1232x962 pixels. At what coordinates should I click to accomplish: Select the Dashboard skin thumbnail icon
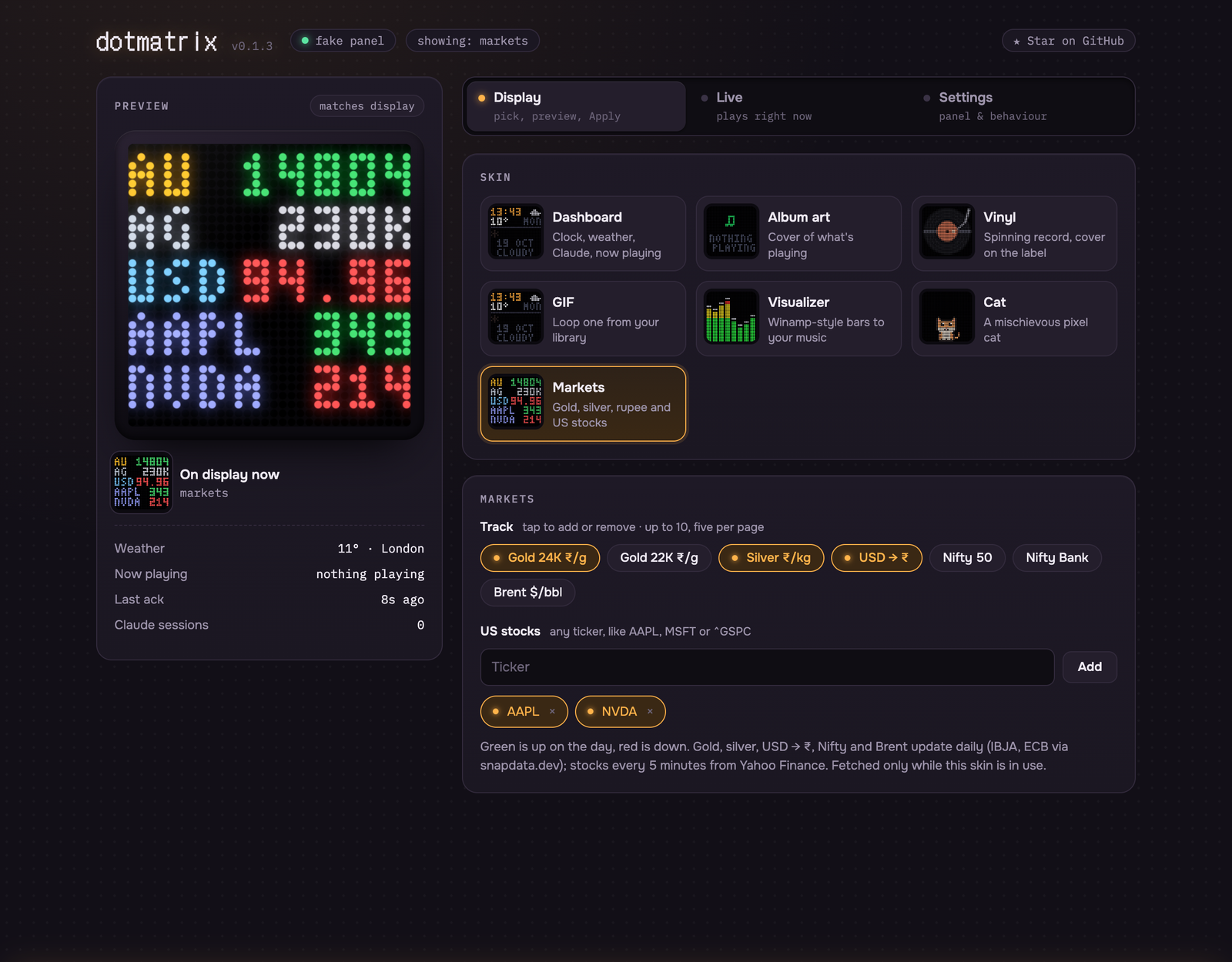(x=516, y=232)
